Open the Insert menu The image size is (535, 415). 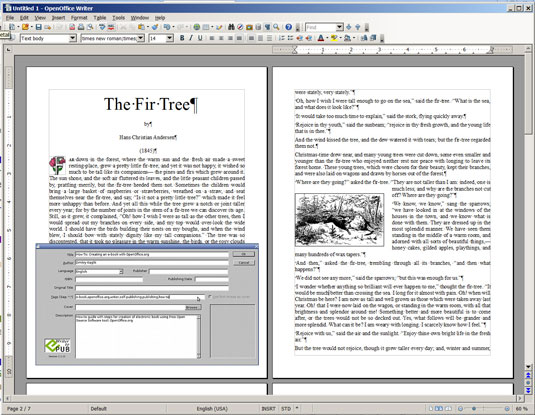[x=58, y=17]
